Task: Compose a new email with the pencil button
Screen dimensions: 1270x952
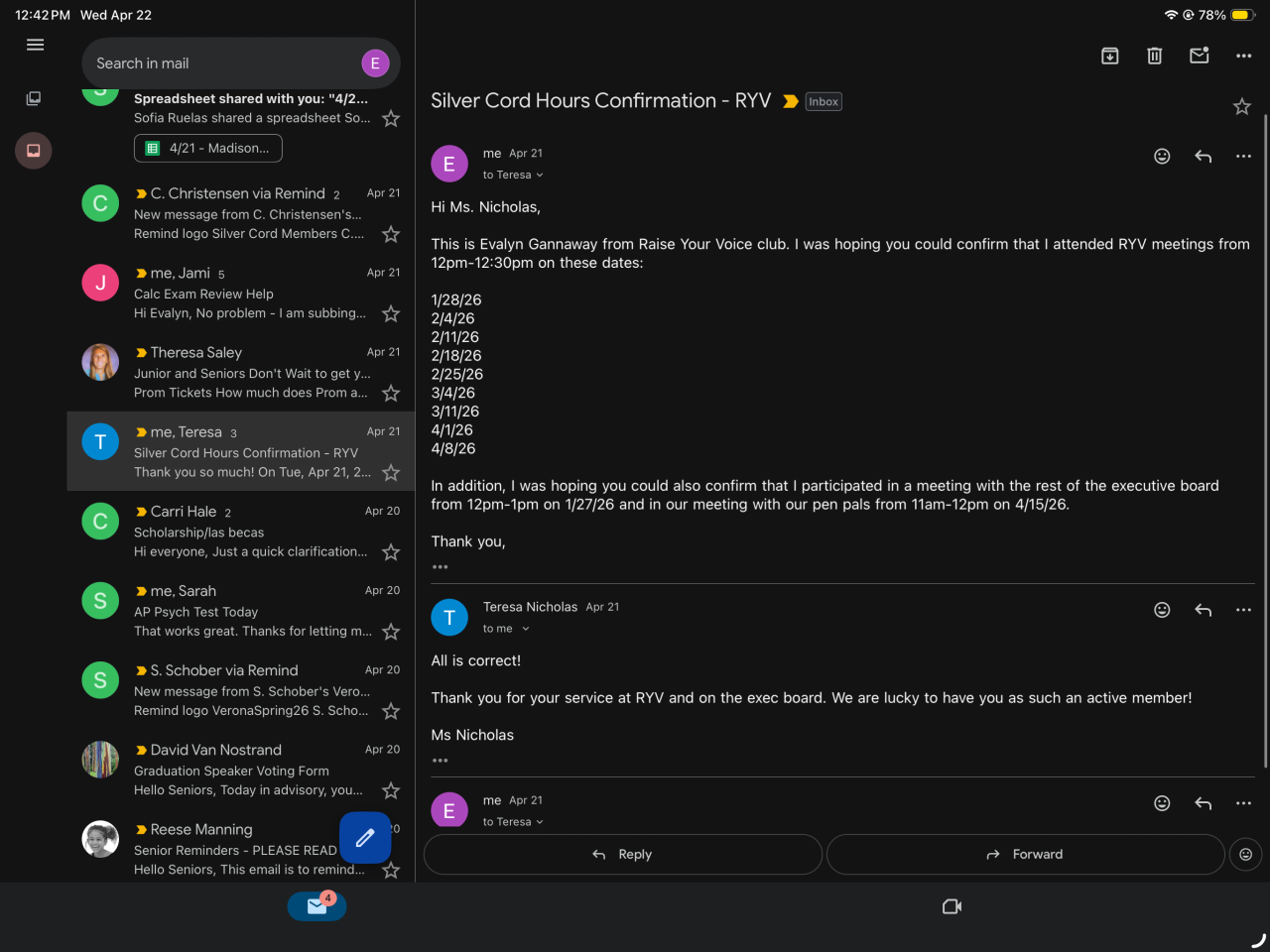Action: pos(365,838)
